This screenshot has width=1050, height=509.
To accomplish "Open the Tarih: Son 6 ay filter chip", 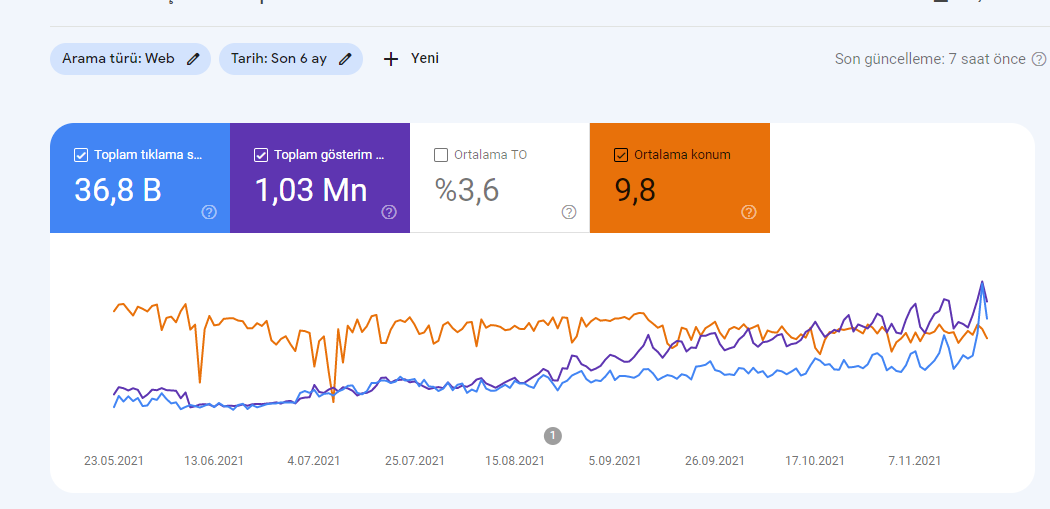I will [291, 59].
